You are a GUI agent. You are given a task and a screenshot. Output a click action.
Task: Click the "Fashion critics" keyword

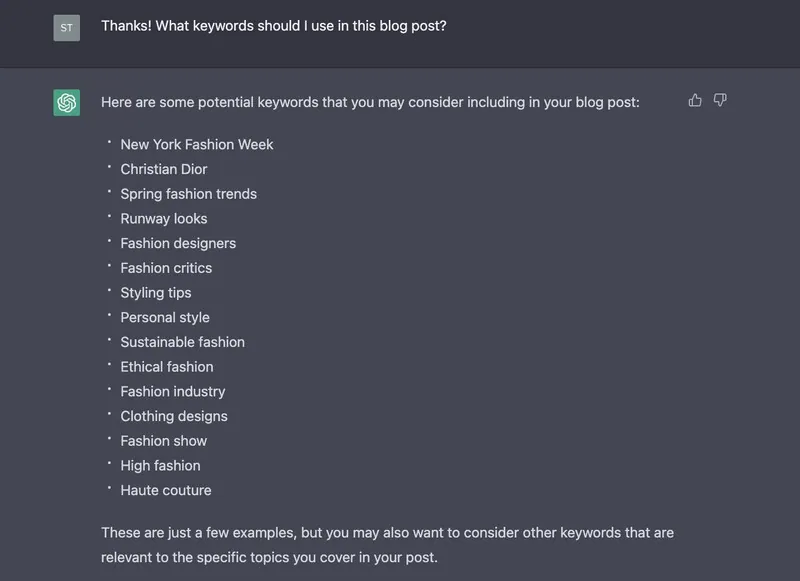pos(166,268)
